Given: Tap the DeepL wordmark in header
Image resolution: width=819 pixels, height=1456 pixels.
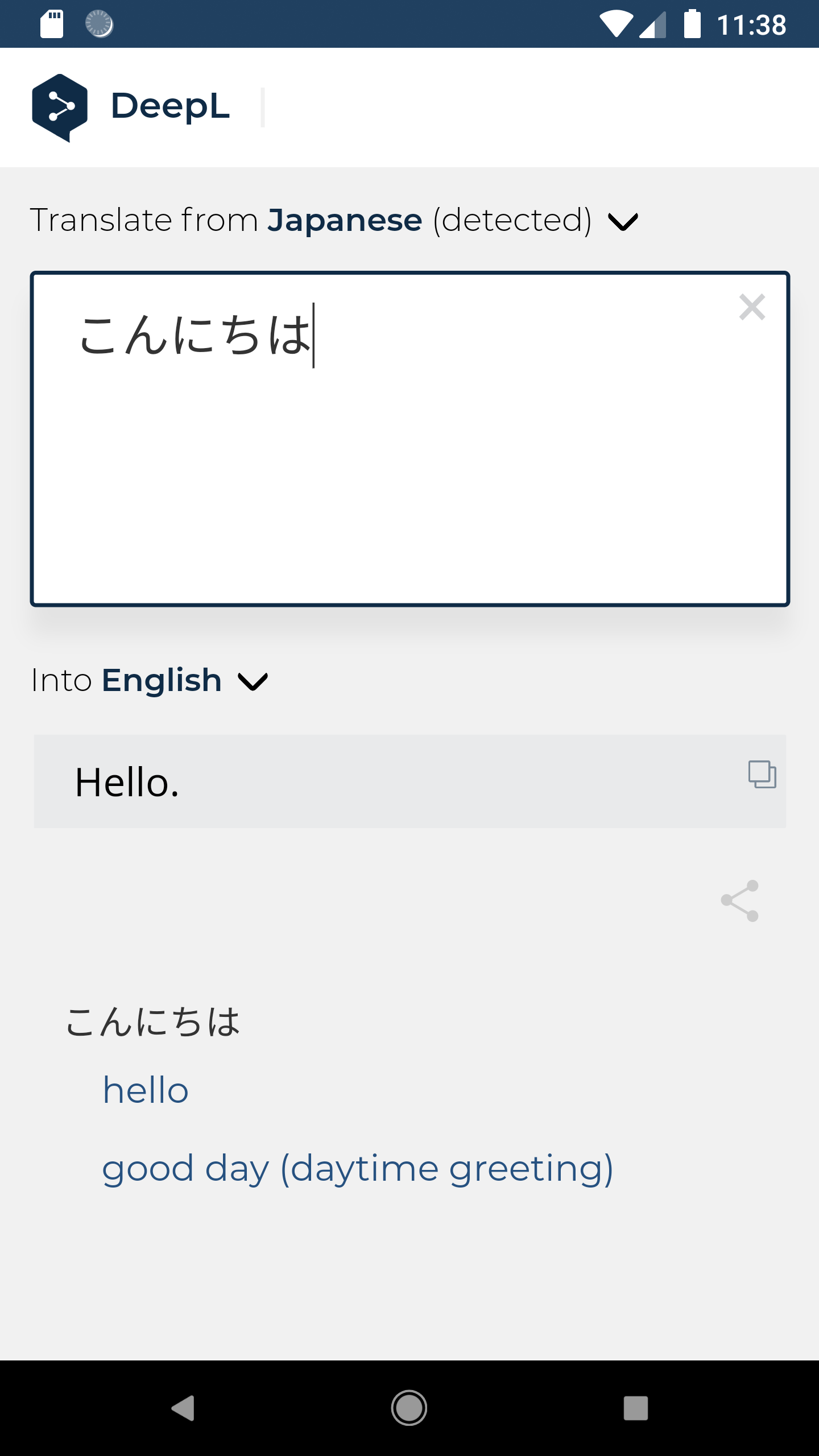Looking at the screenshot, I should coord(170,106).
